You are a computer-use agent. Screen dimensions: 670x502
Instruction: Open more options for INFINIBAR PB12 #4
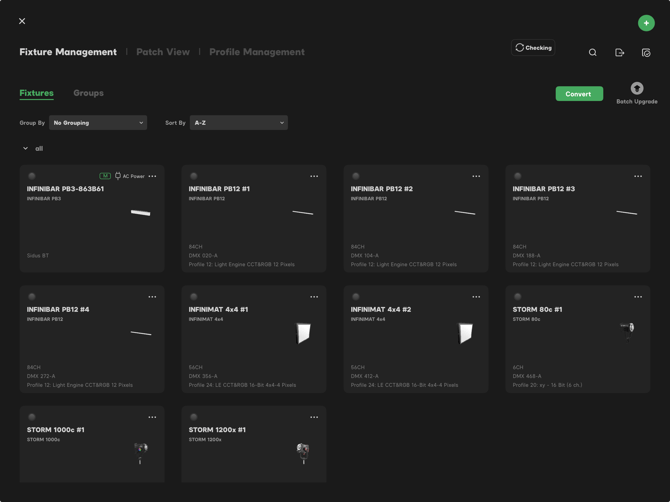[x=152, y=297]
